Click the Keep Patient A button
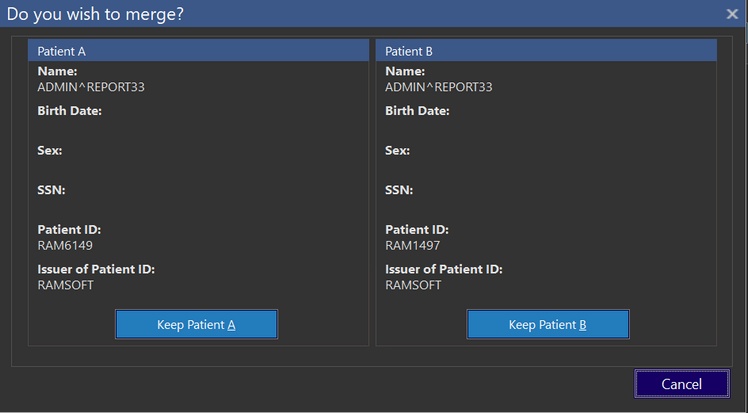Screen dimensions: 748x413 coord(196,324)
